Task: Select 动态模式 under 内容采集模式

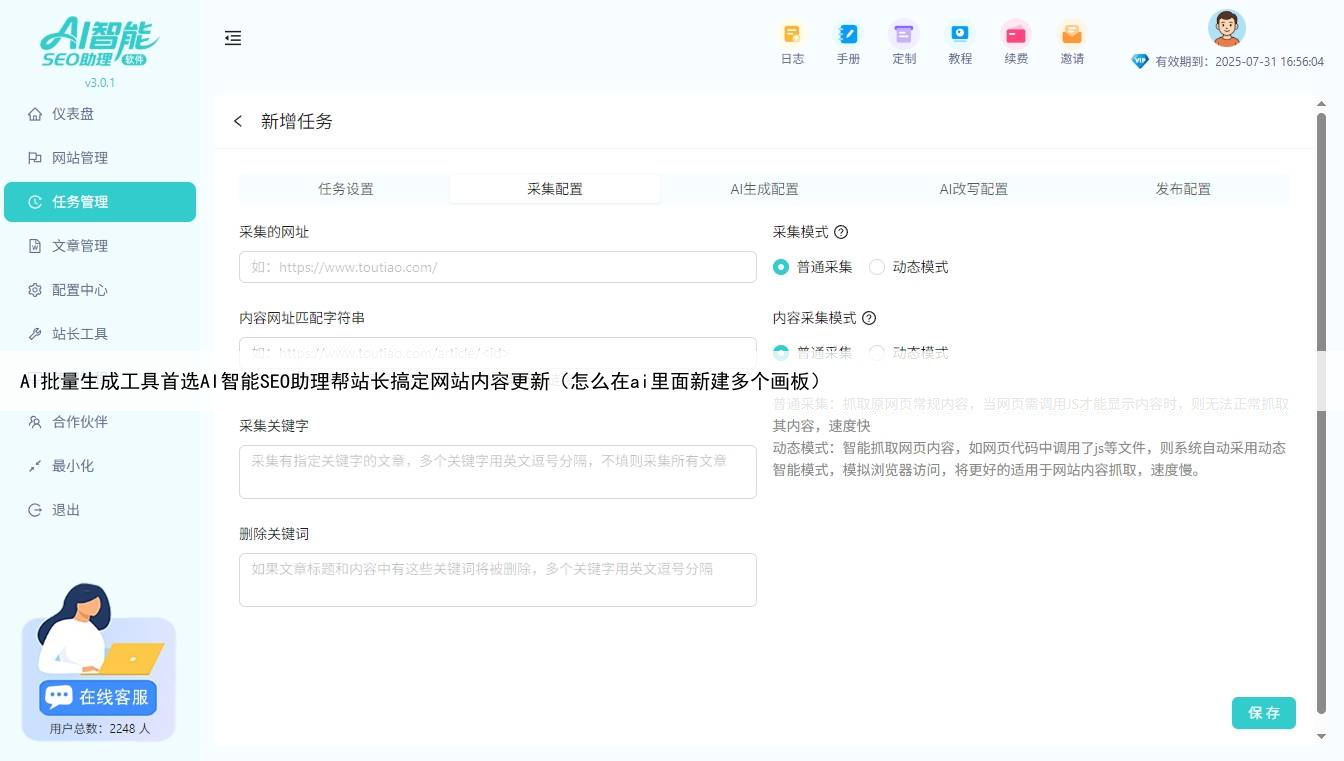Action: pyautogui.click(x=876, y=352)
